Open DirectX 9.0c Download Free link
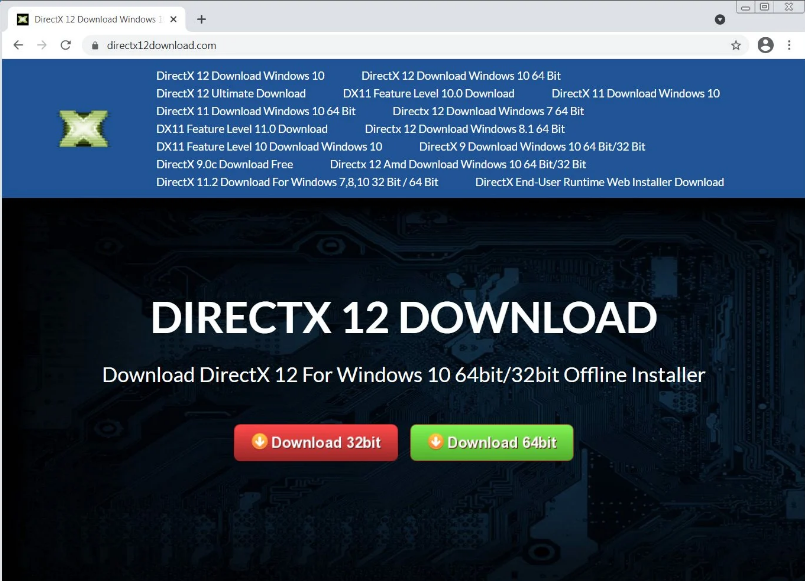805x581 pixels. coord(225,164)
